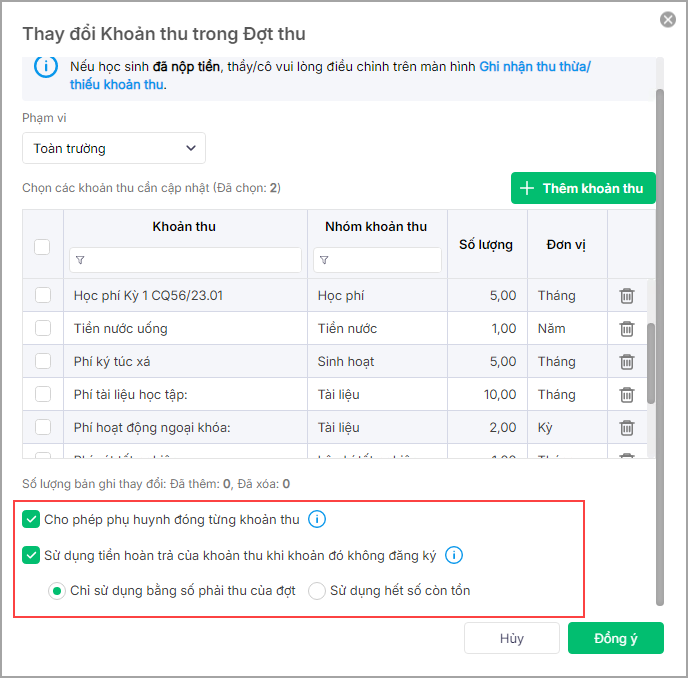Open the Phạm vi Toàn trường dropdown
The image size is (688, 678).
[114, 148]
